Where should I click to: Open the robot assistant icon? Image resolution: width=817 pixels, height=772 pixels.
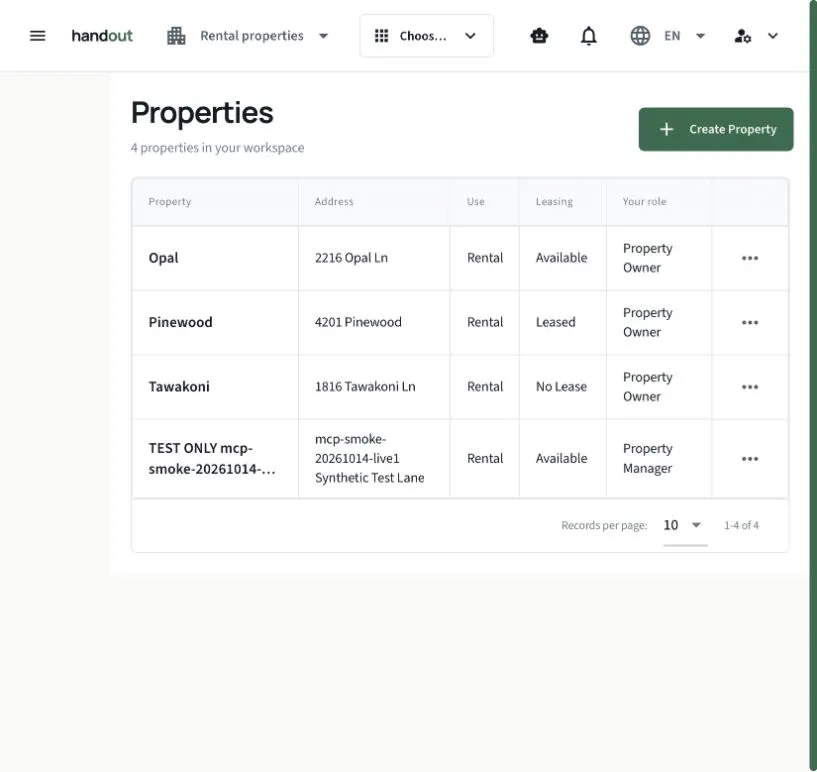539,36
